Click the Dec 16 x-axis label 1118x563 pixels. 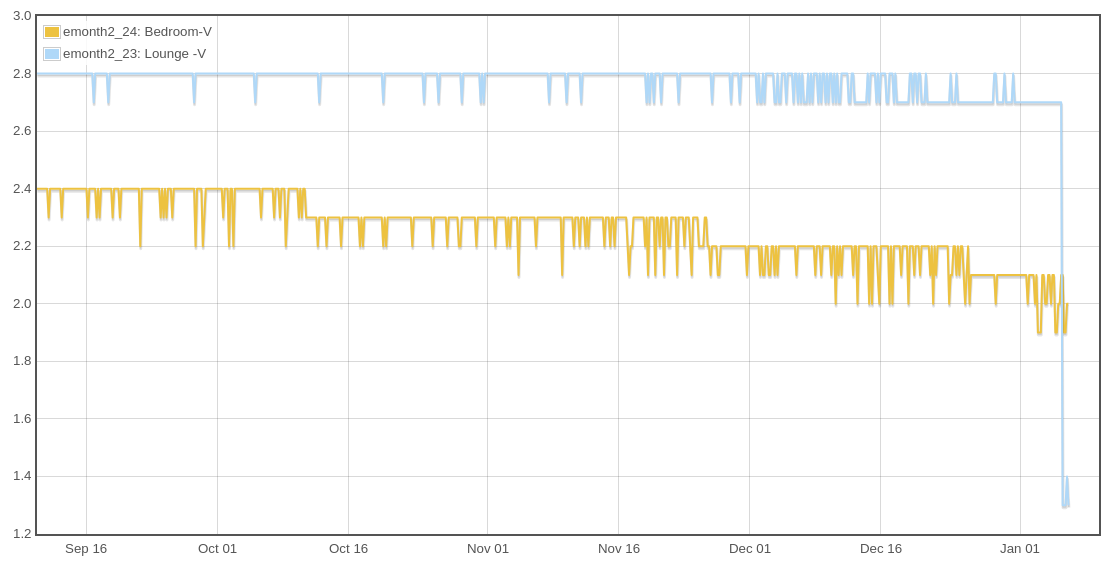tap(881, 548)
